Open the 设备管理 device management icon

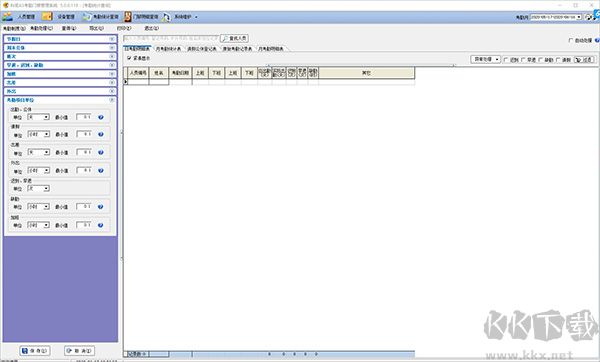[47, 16]
